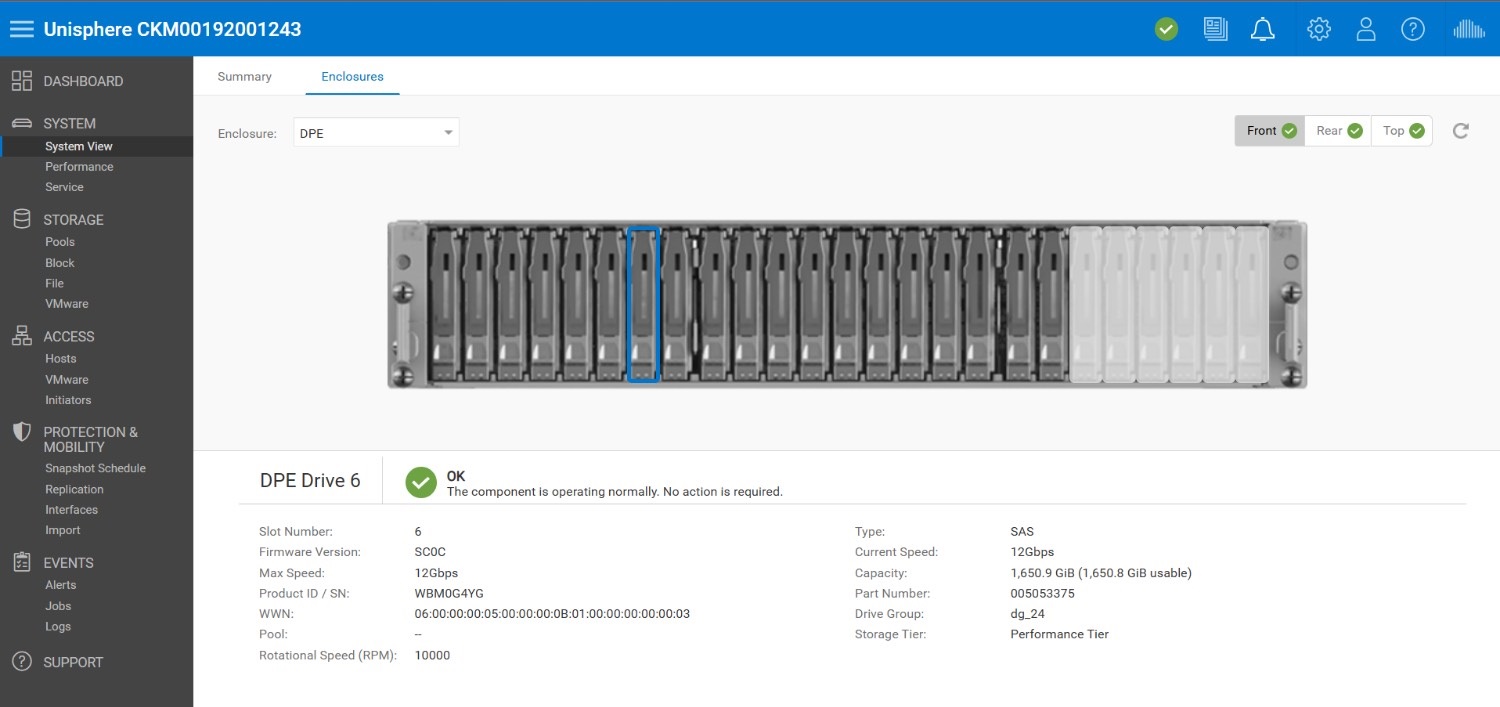The height and width of the screenshot is (707, 1500).
Task: Switch to Front enclosure view
Action: point(1270,131)
